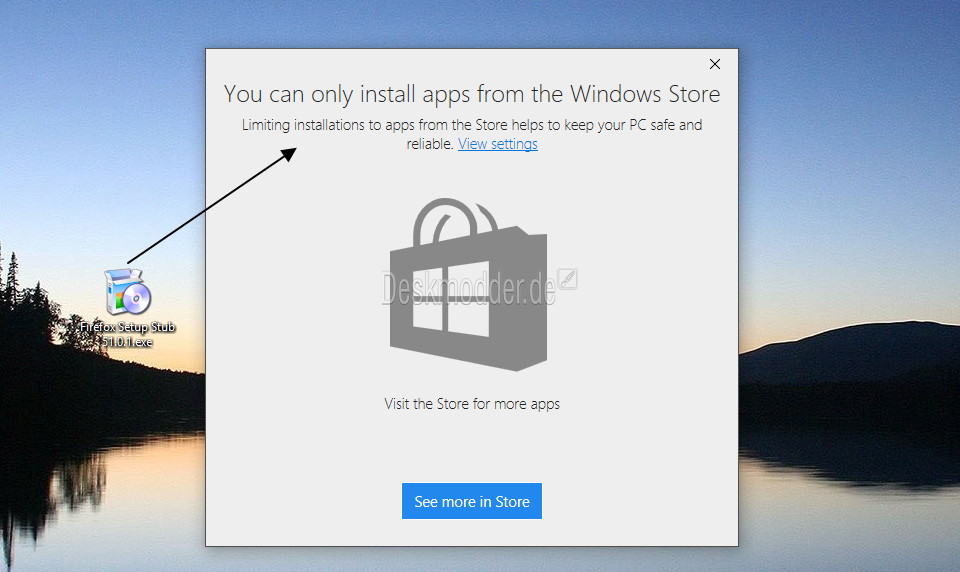
Task: Click the Firefox Setup Stub 51.0.1.exe filename label
Action: [127, 334]
